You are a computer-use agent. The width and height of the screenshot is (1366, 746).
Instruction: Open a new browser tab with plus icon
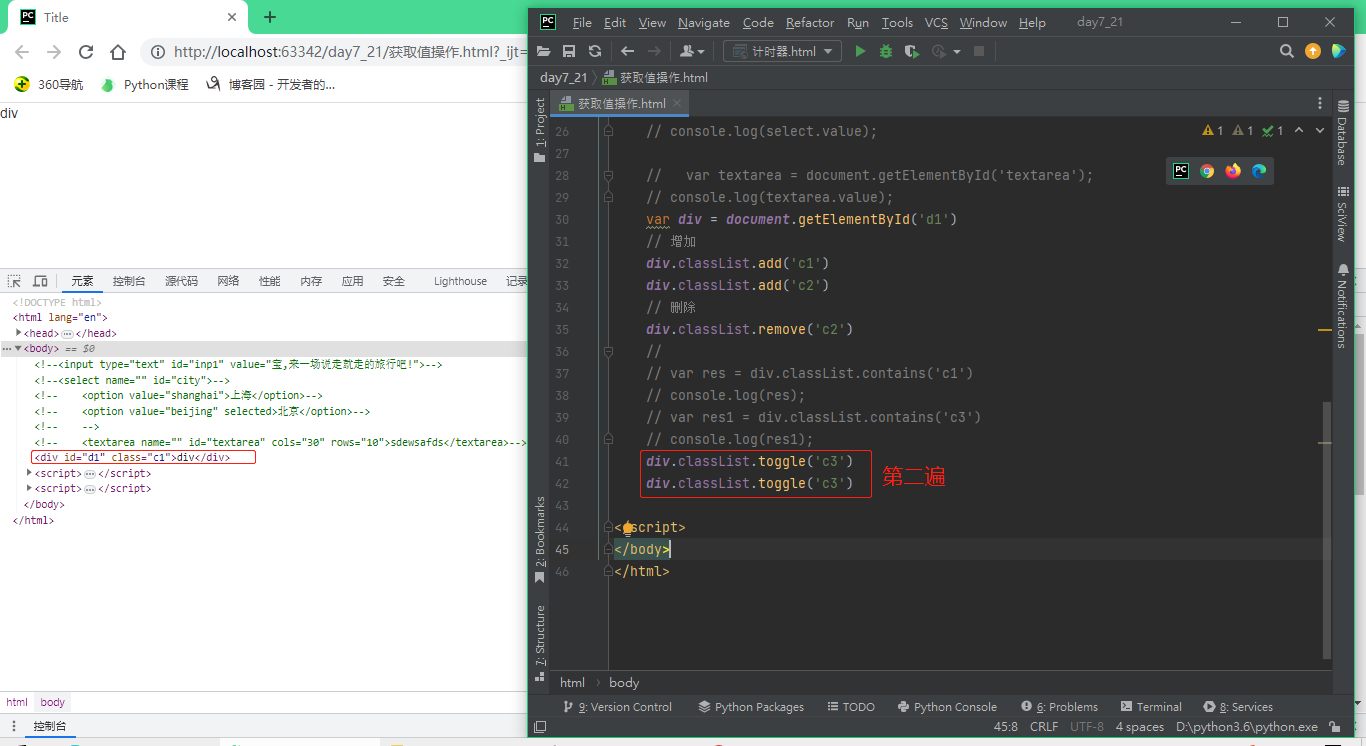[270, 17]
